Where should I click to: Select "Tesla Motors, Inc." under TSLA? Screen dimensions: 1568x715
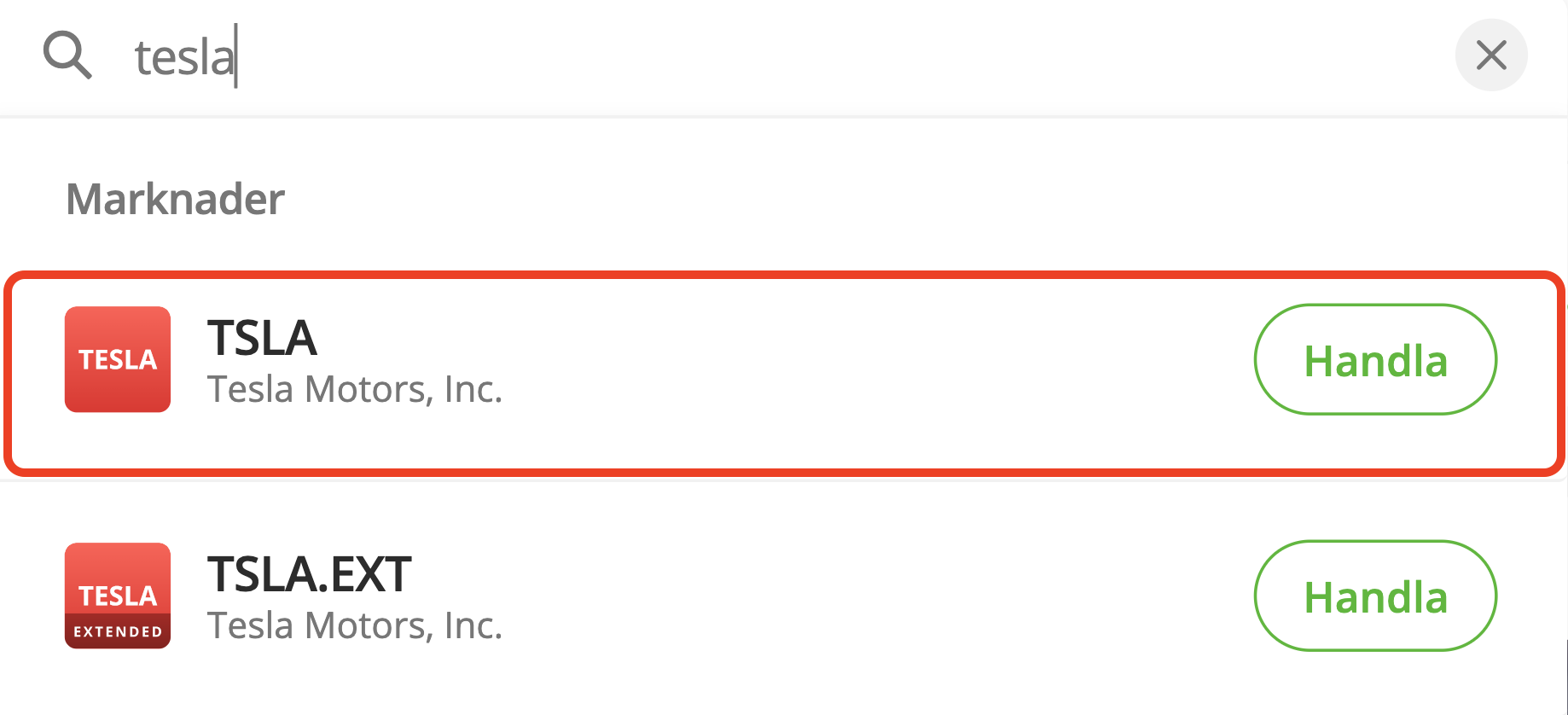point(355,390)
